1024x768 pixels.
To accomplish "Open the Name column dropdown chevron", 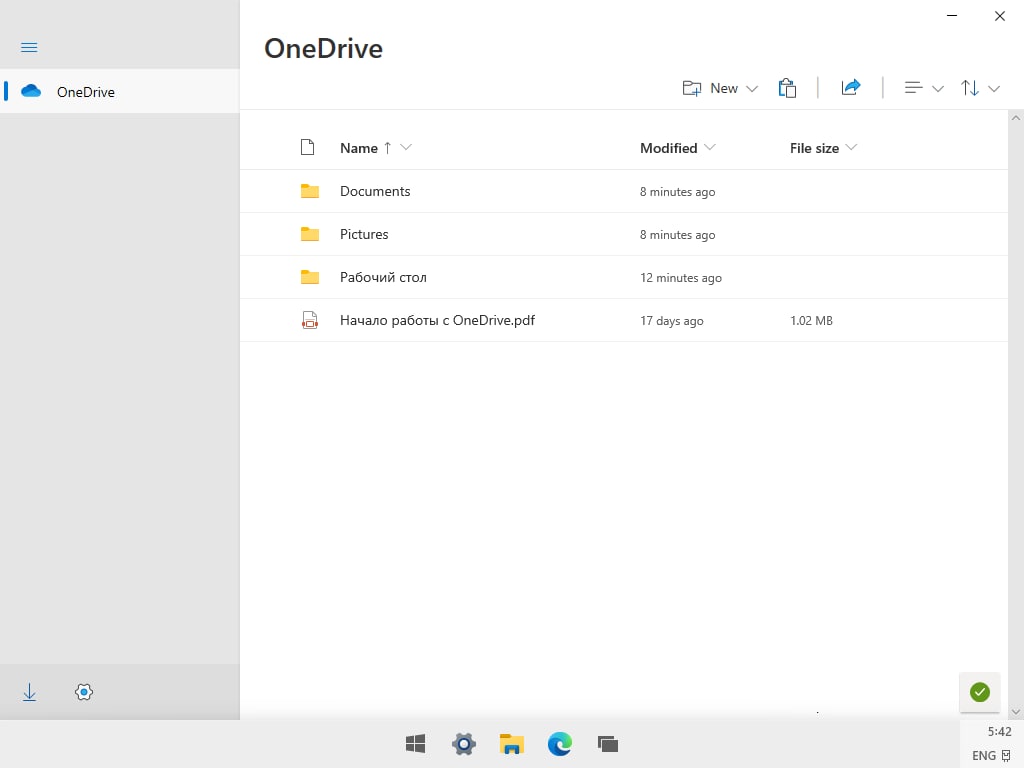I will point(406,148).
